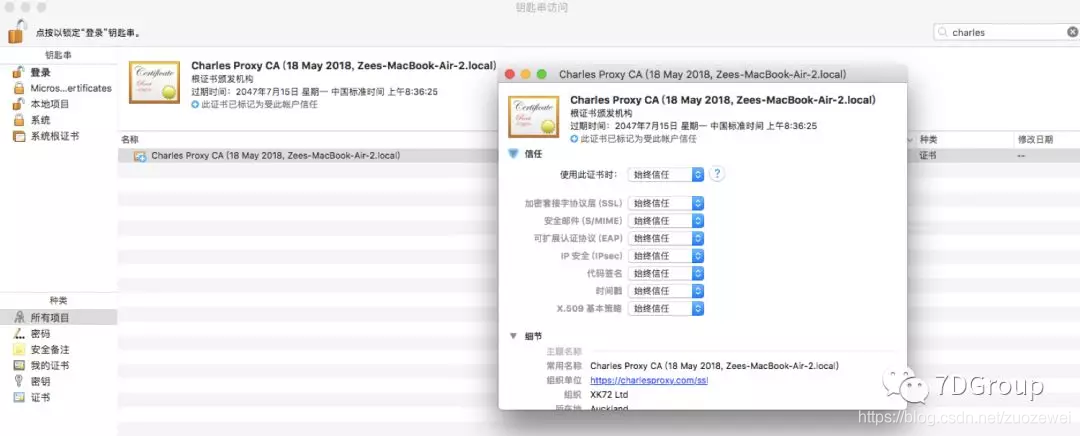1080x436 pixels.
Task: Click the blue trusted-mark icon in the dialog
Action: (574, 139)
